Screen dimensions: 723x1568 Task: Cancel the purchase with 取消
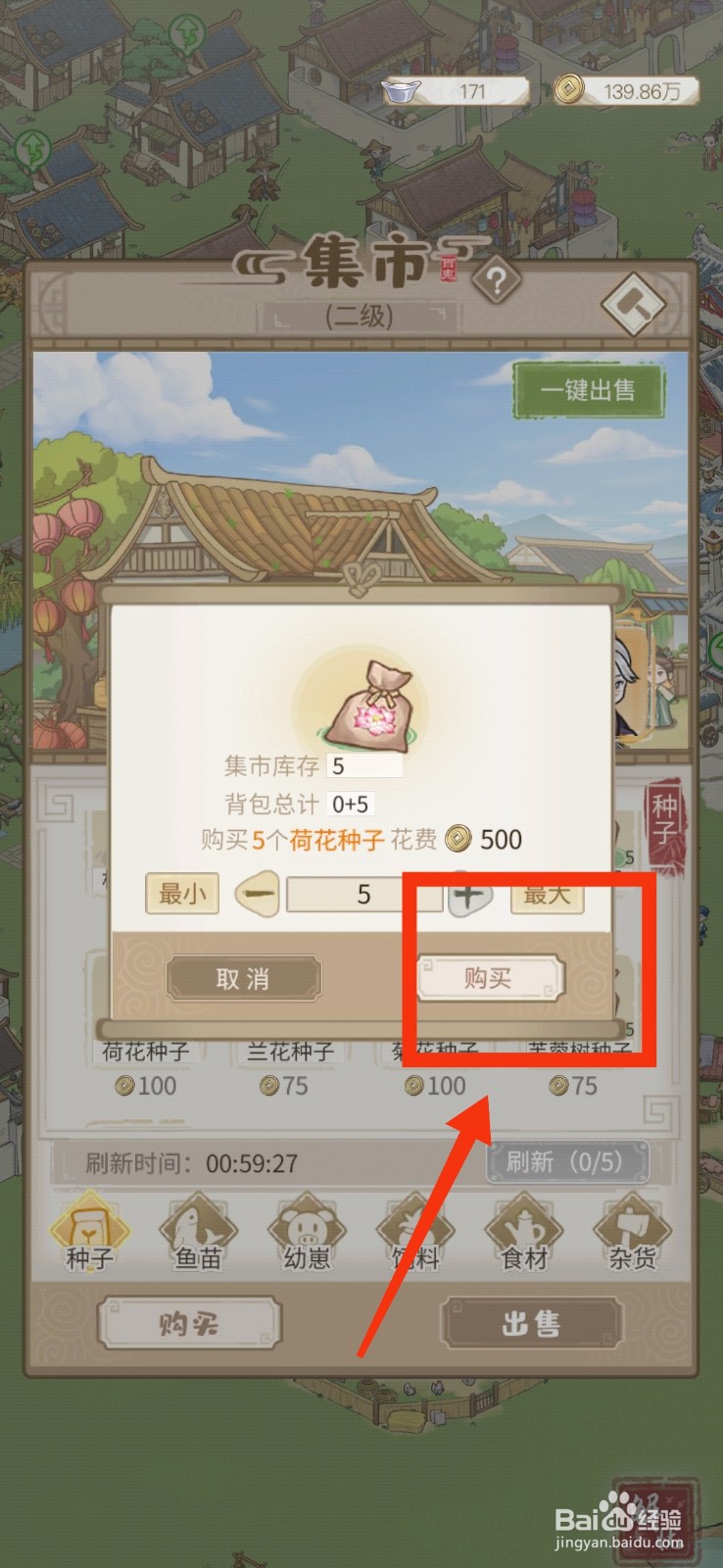[243, 978]
